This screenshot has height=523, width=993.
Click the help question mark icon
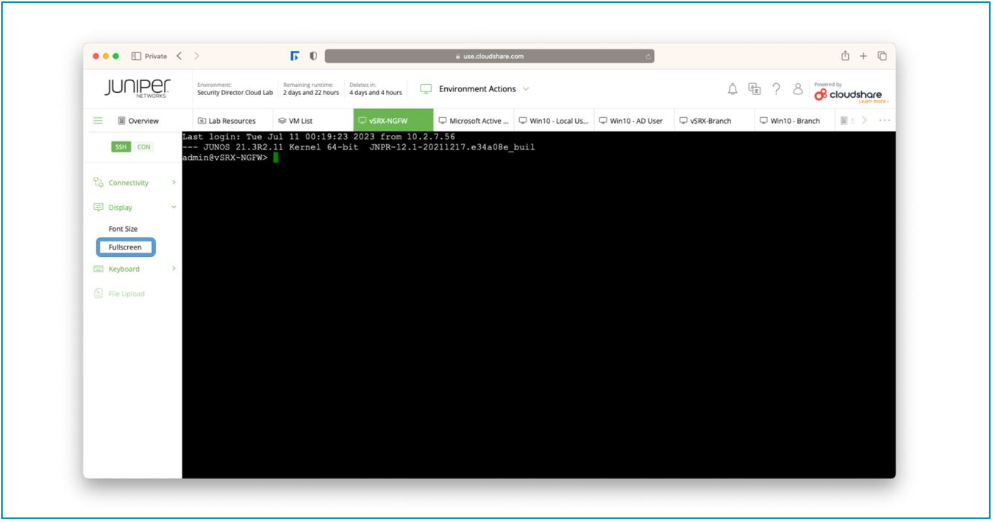coord(776,89)
